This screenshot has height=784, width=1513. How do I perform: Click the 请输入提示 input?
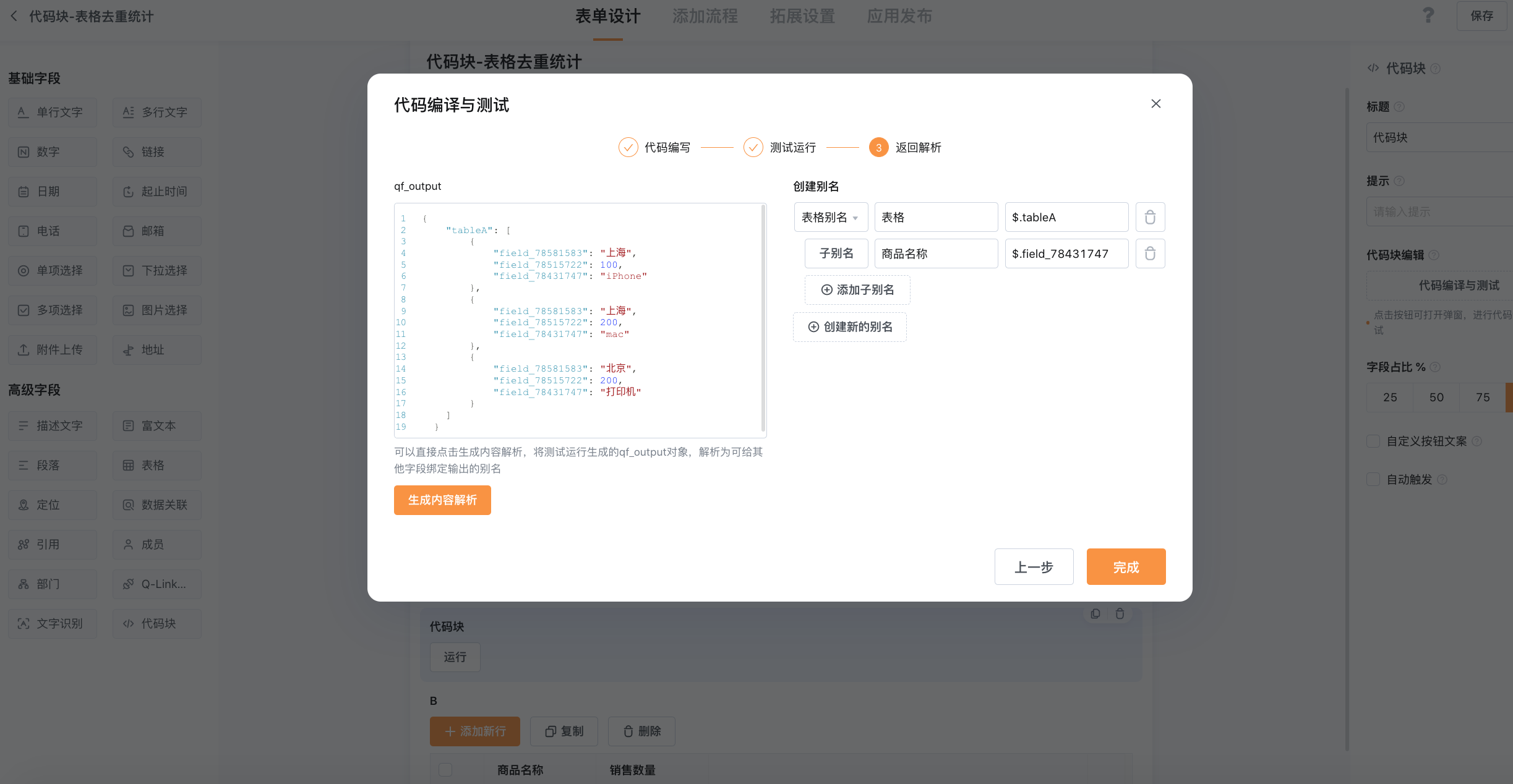coord(1439,211)
